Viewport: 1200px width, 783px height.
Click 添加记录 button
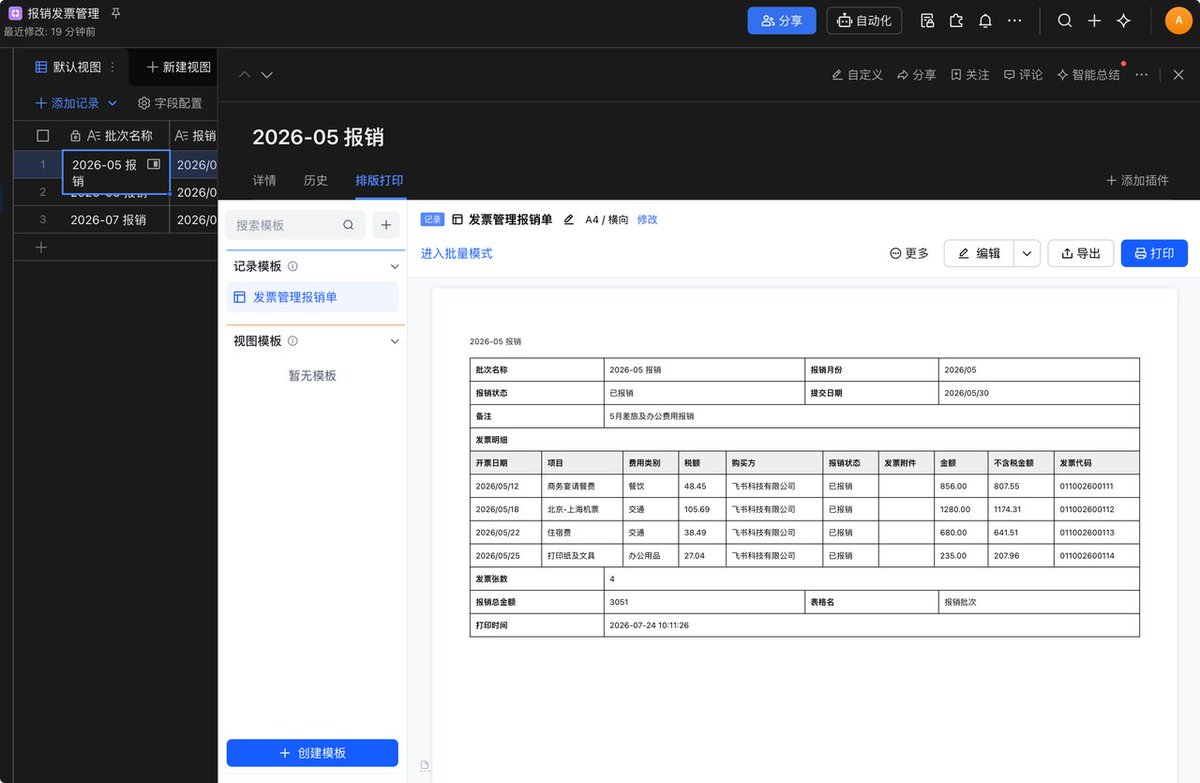pyautogui.click(x=67, y=103)
